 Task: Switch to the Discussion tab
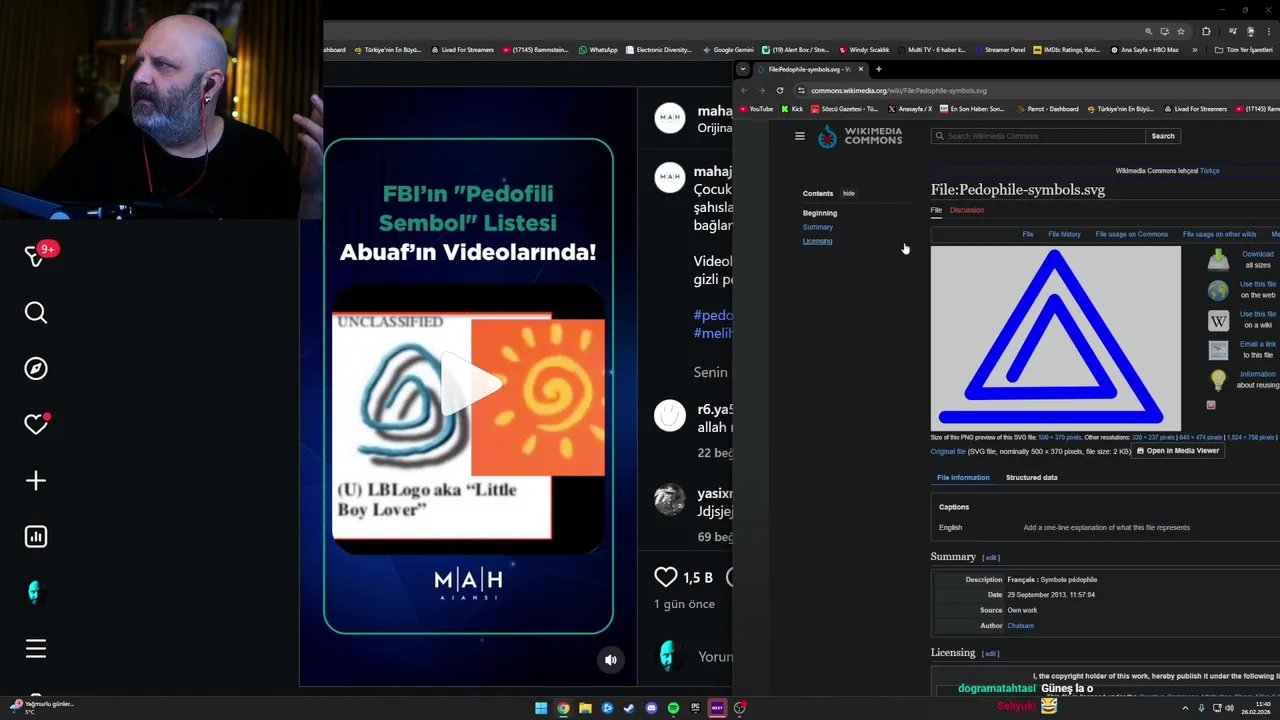point(967,210)
